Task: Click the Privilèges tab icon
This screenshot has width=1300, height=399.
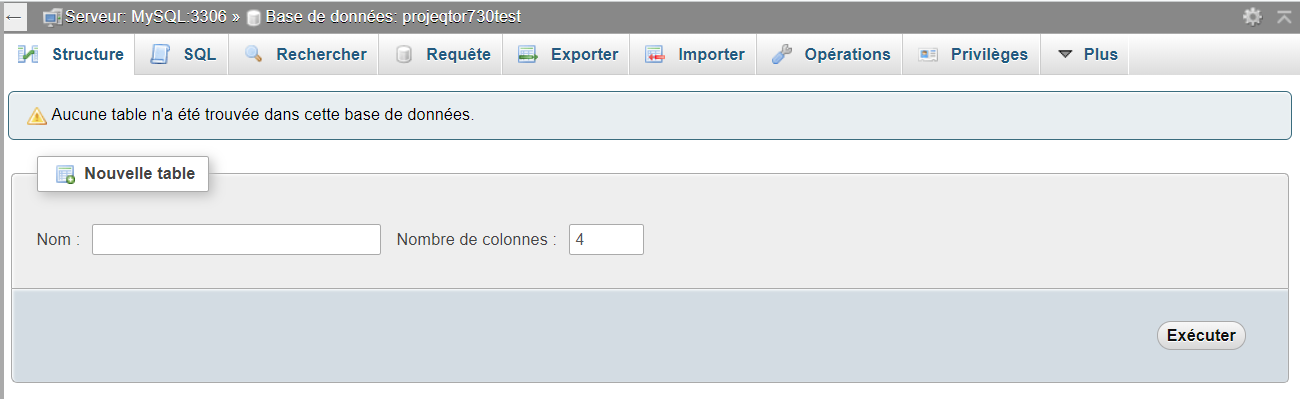Action: click(928, 55)
